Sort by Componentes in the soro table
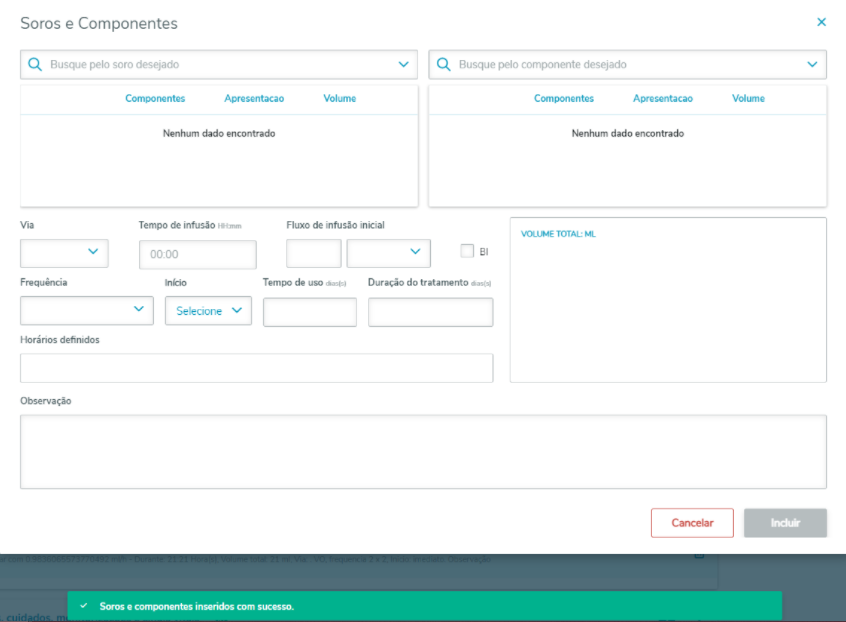Image resolution: width=846 pixels, height=622 pixels. click(155, 98)
